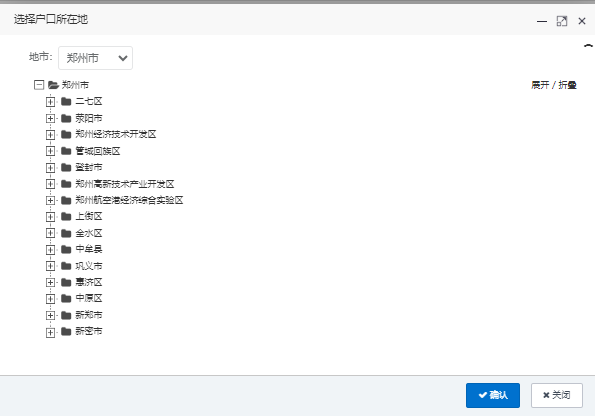Image resolution: width=595 pixels, height=416 pixels.
Task: Click the folder icon beside 荥阳市
Action: (x=66, y=118)
